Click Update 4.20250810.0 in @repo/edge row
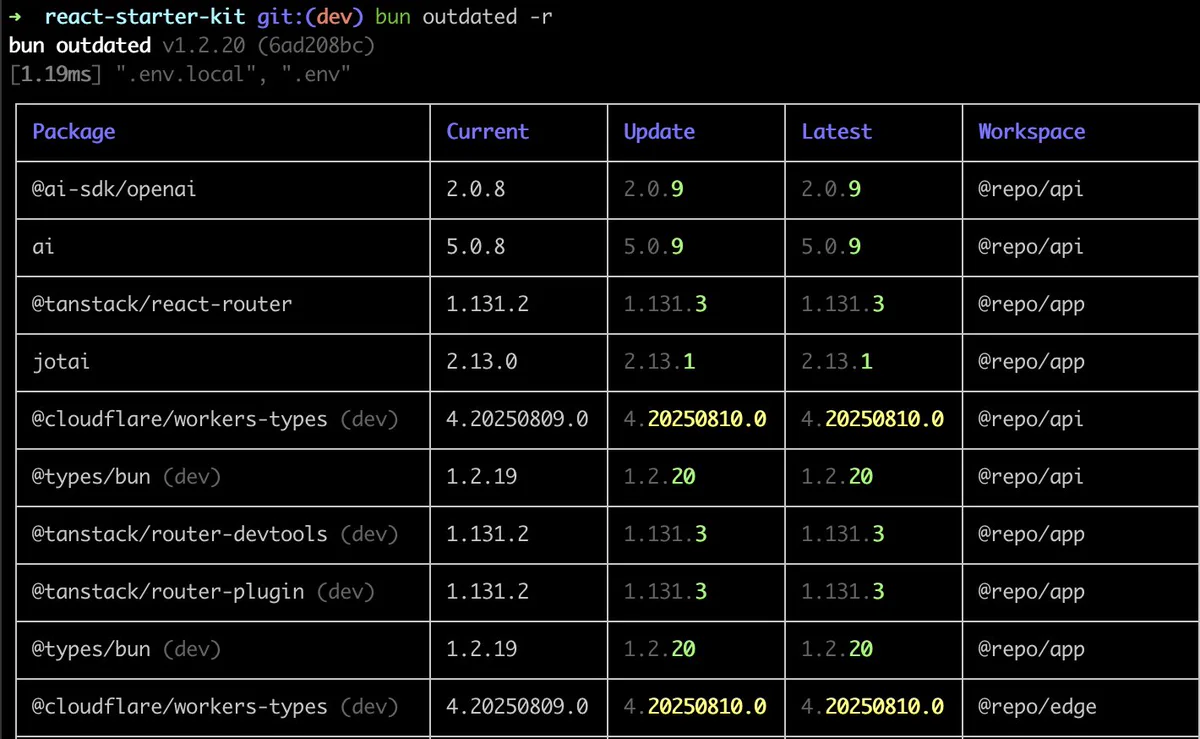1200x739 pixels. tap(695, 706)
